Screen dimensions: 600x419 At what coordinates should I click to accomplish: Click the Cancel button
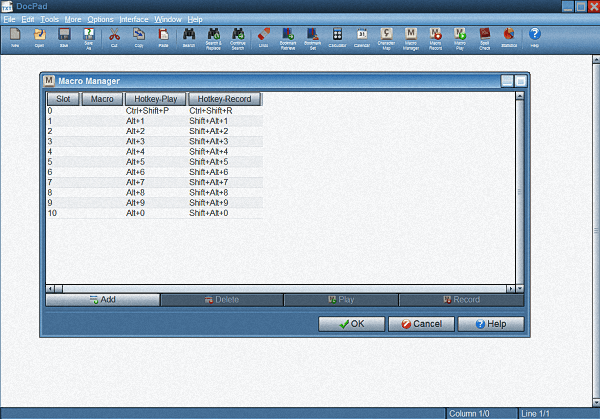pyautogui.click(x=421, y=324)
